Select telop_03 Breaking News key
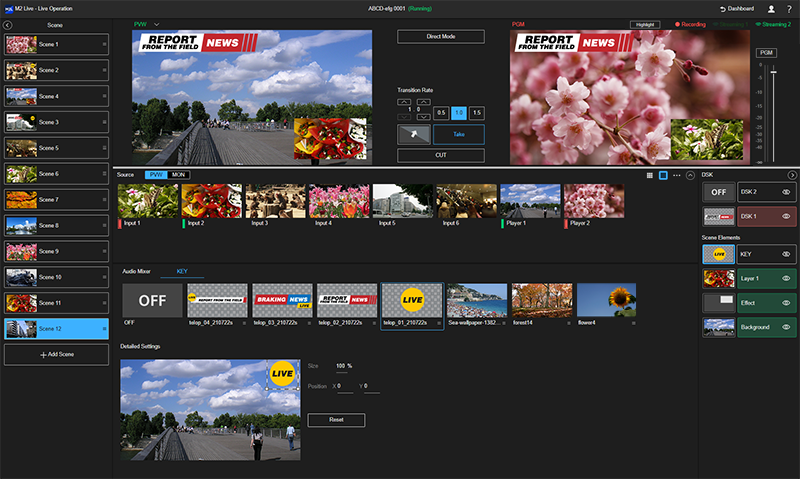800x479 pixels. 282,300
